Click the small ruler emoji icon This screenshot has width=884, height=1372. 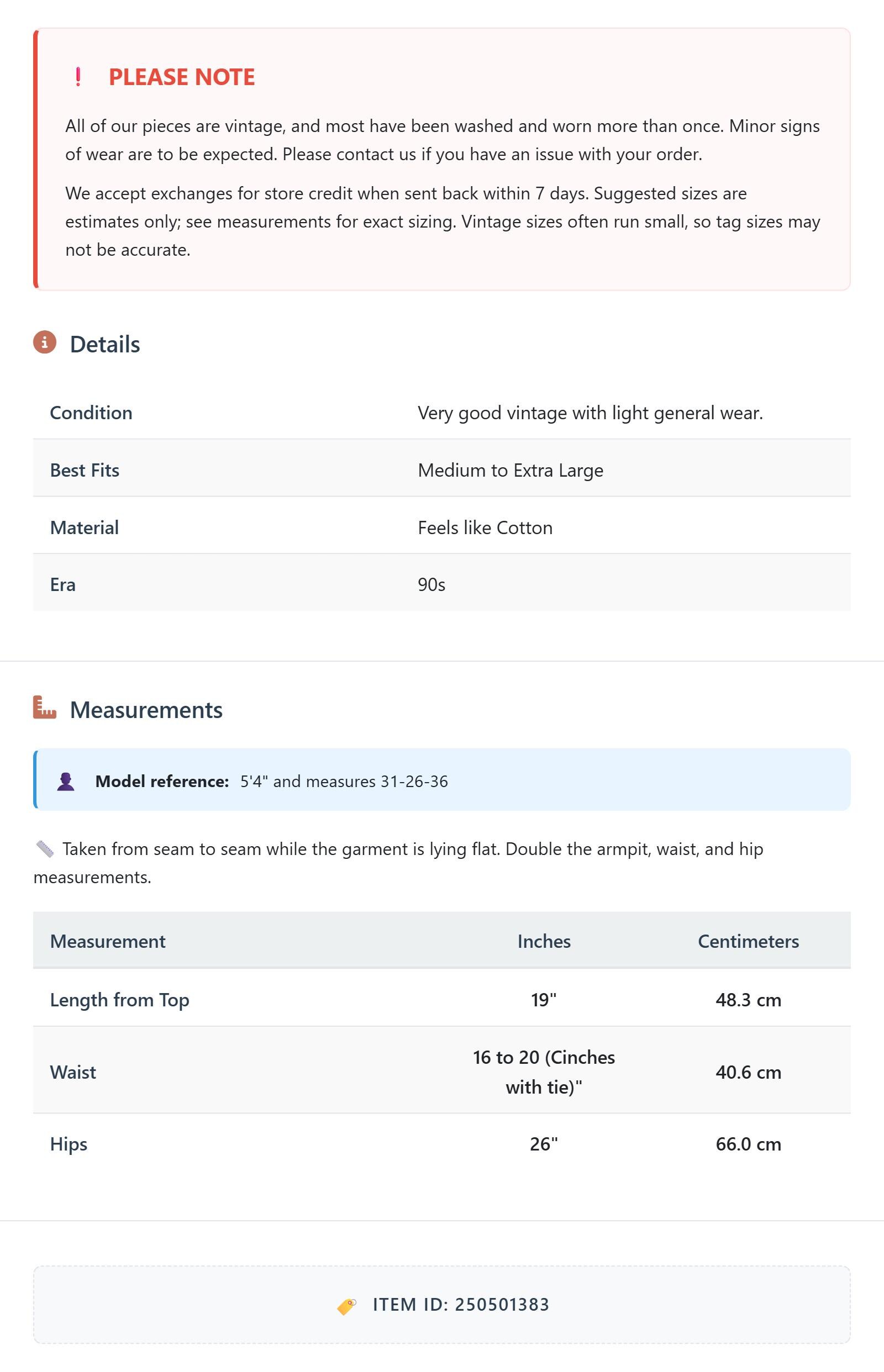45,849
